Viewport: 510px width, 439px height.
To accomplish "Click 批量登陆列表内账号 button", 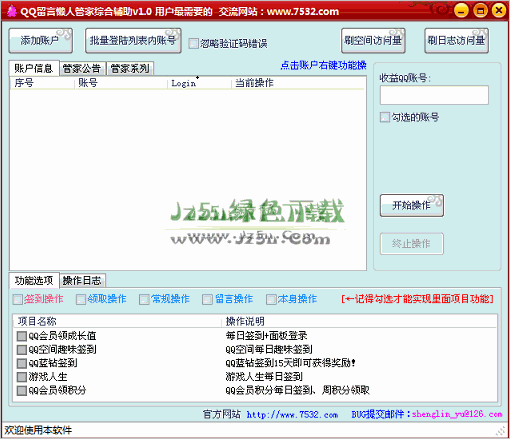I will tap(133, 41).
